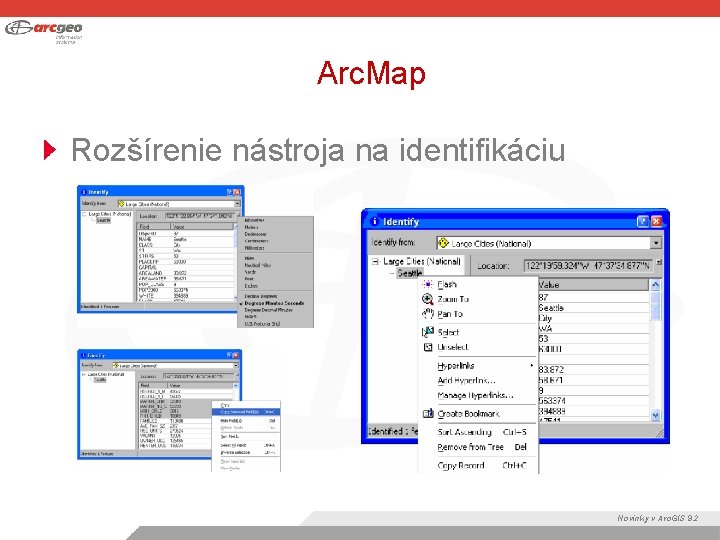Click the info icon in large Identify title bar
Image resolution: width=720 pixels, height=540 pixels.
[x=375, y=221]
